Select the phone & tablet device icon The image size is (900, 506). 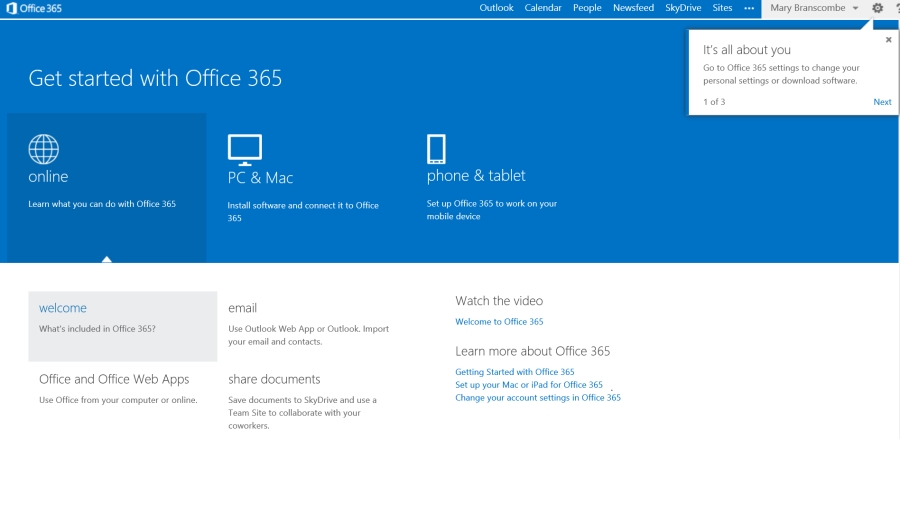[436, 149]
